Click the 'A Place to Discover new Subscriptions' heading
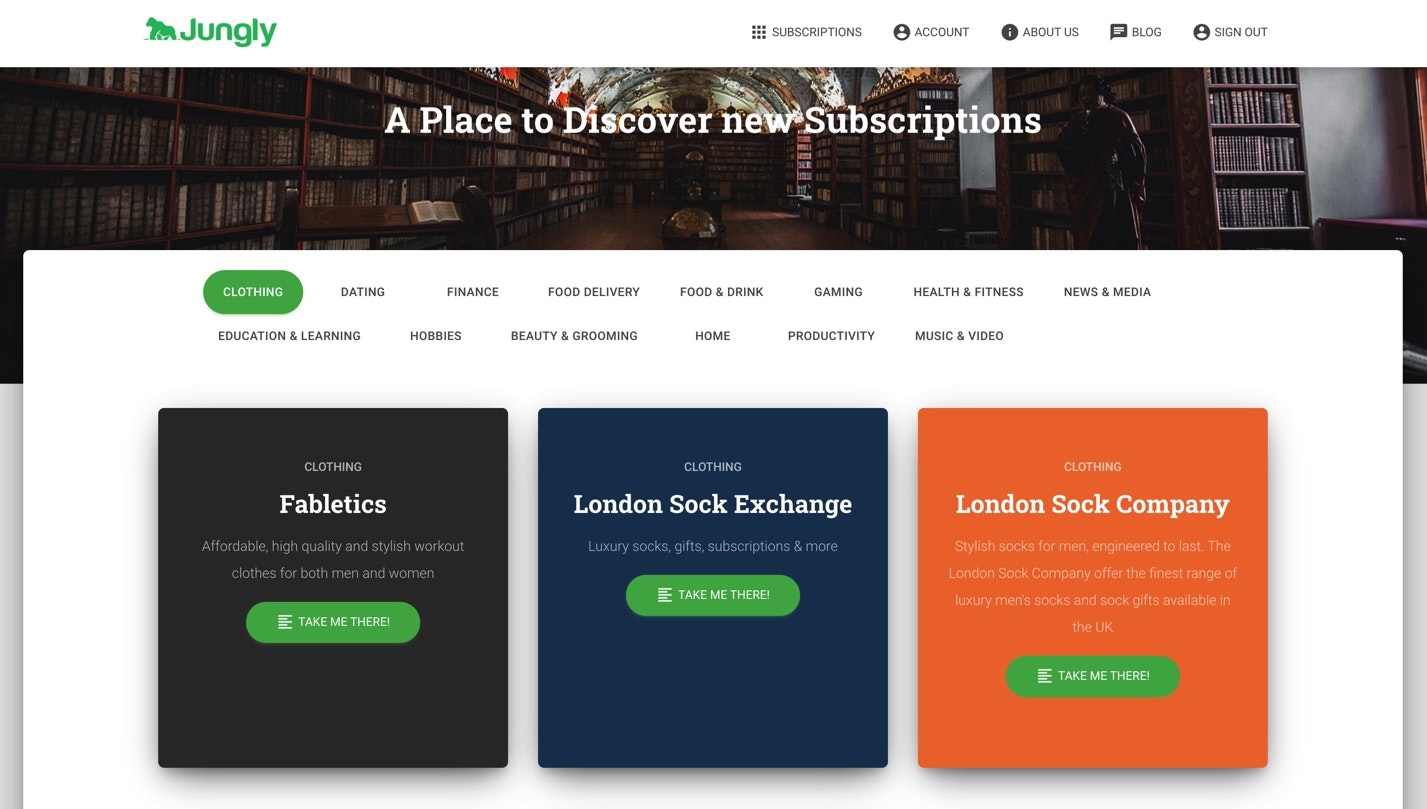Screen dimensions: 1427x809 713,120
